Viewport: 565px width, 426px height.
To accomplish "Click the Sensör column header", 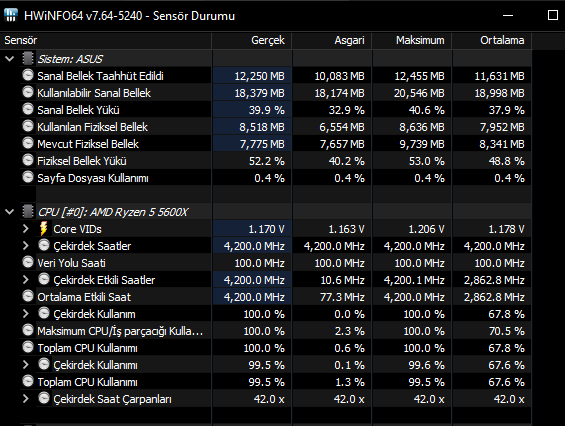I will click(106, 40).
